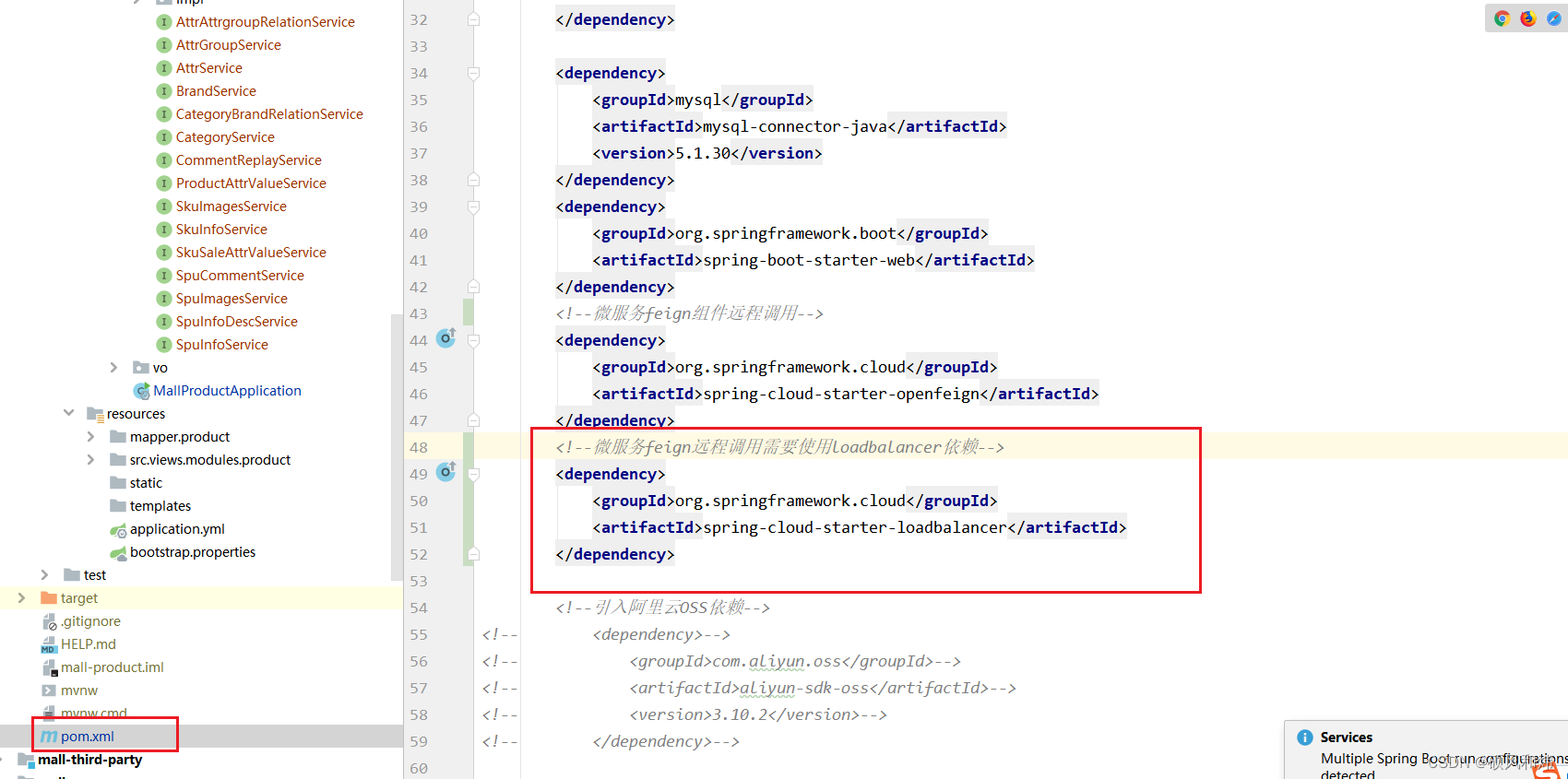This screenshot has width=1568, height=779.
Task: Click the templates folder icon
Action: pos(118,506)
